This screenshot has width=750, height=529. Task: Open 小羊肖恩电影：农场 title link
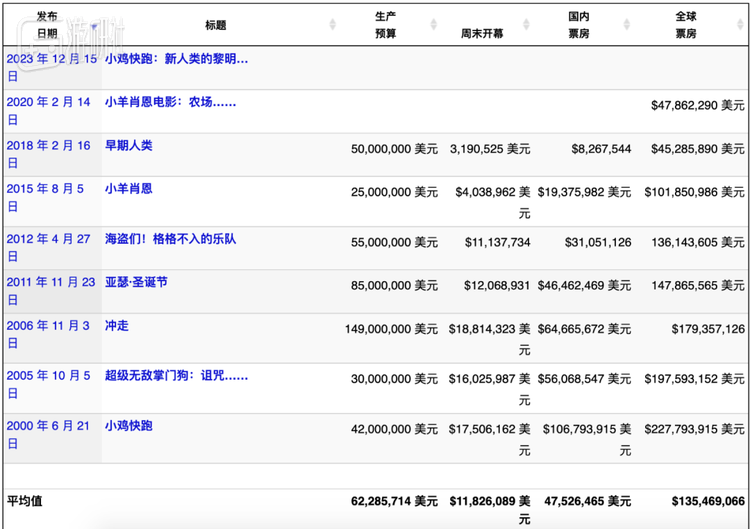click(x=170, y=102)
